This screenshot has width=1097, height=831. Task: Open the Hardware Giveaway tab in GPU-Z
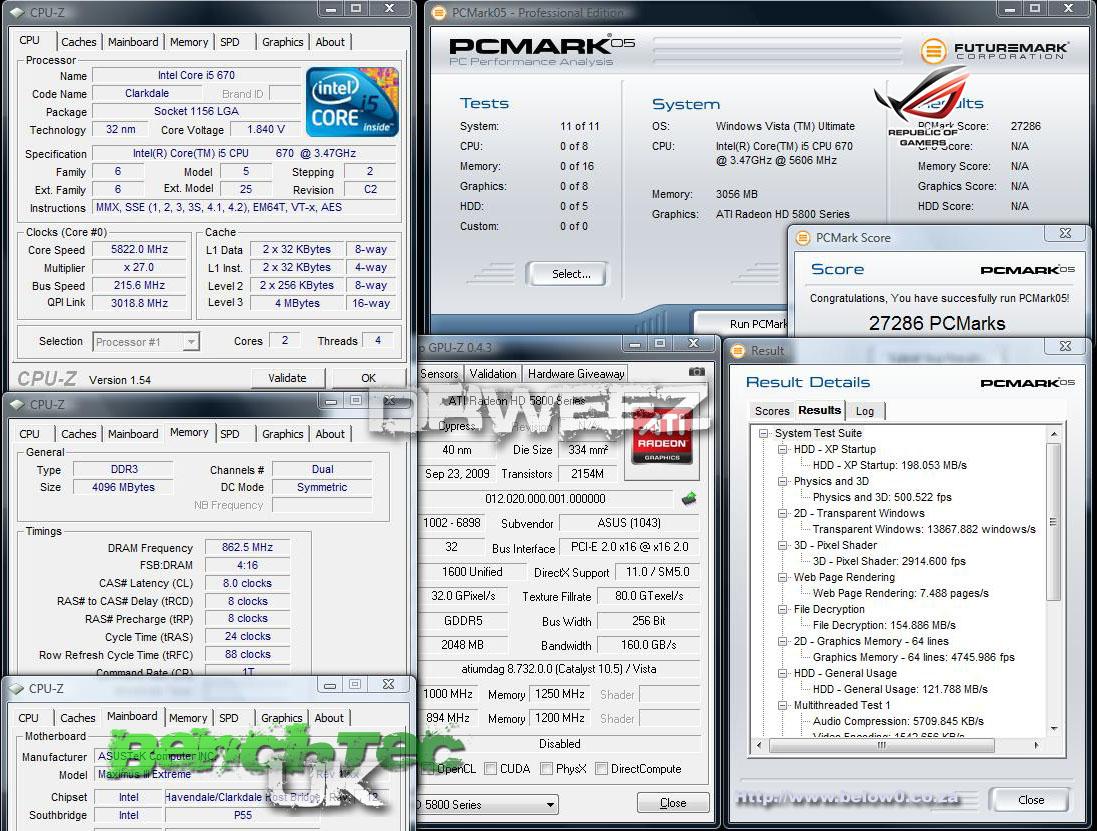(576, 374)
